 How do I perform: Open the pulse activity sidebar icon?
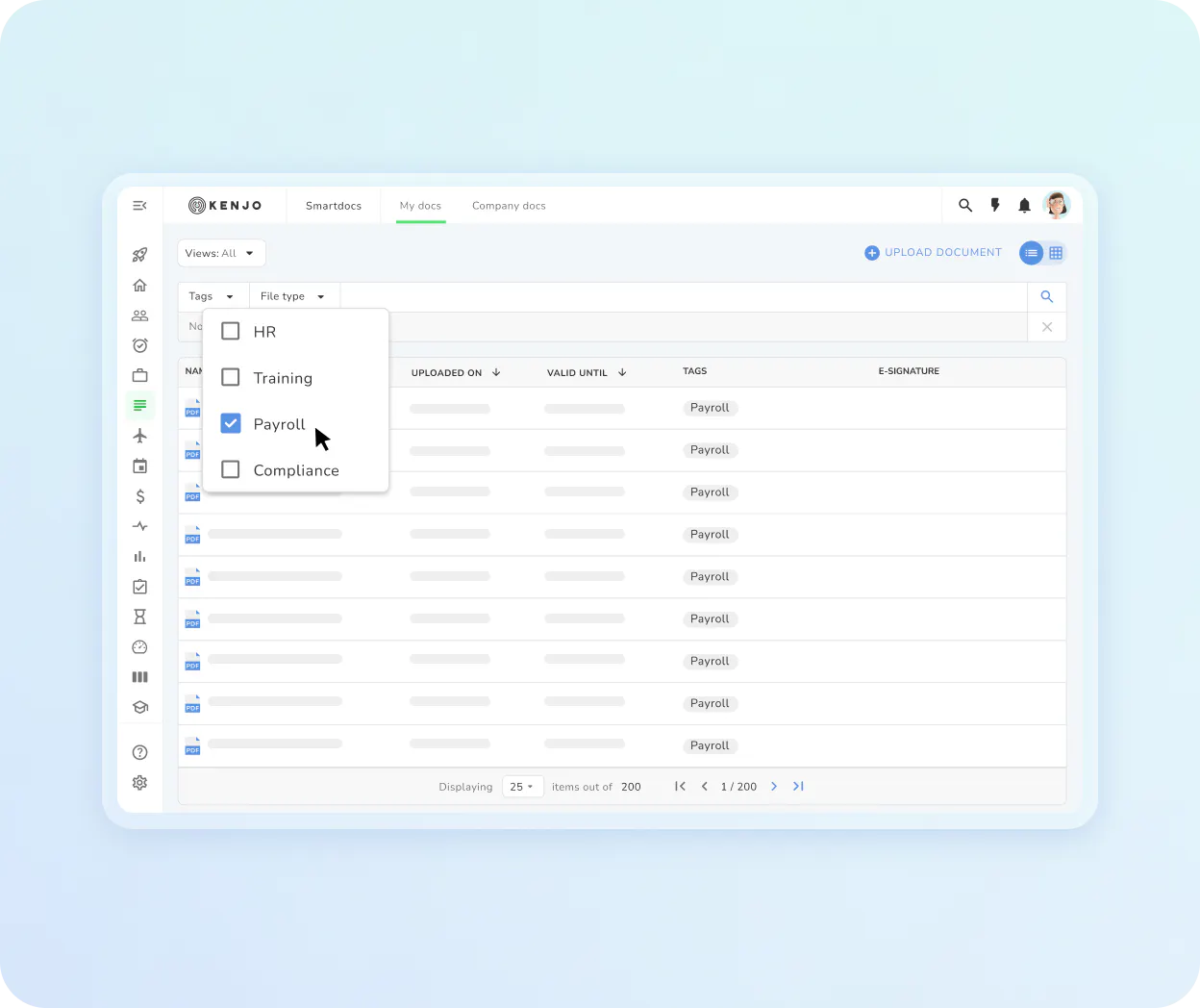139,526
